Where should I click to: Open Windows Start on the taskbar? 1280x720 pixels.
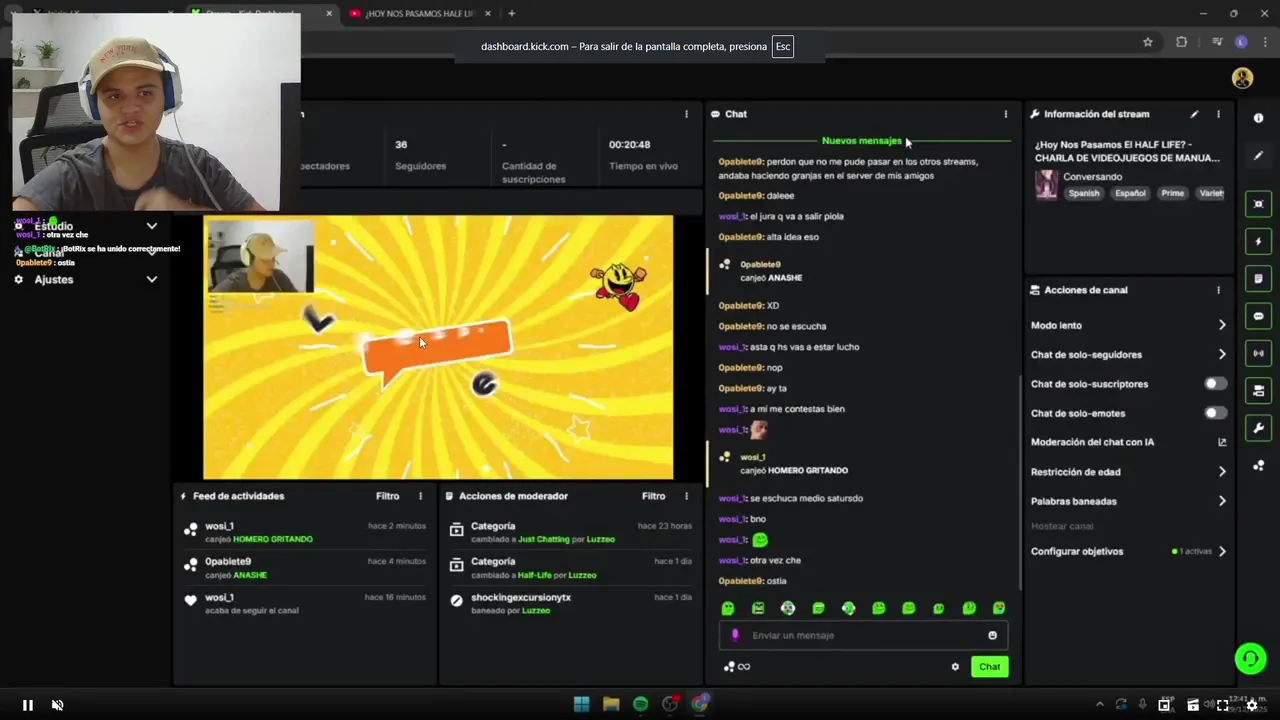point(581,704)
